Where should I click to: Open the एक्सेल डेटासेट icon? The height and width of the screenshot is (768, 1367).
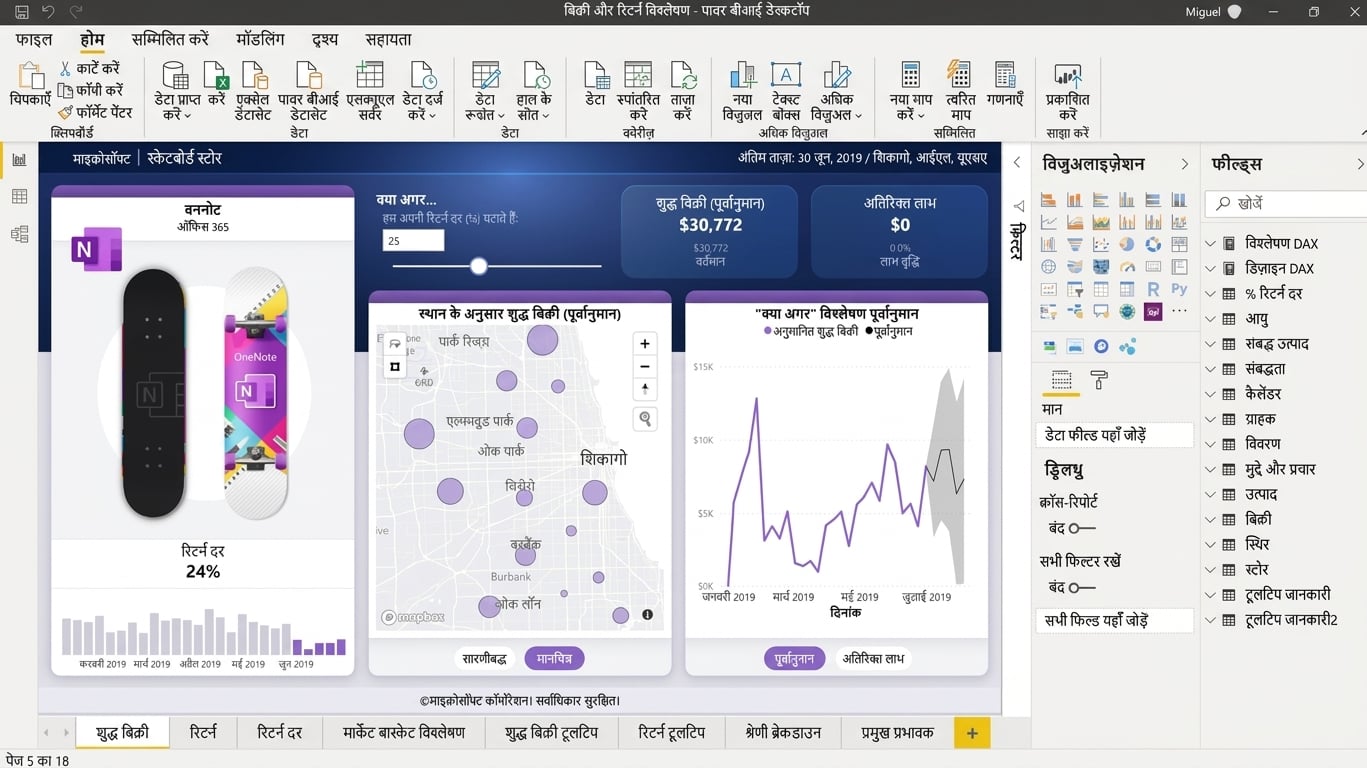pos(254,76)
